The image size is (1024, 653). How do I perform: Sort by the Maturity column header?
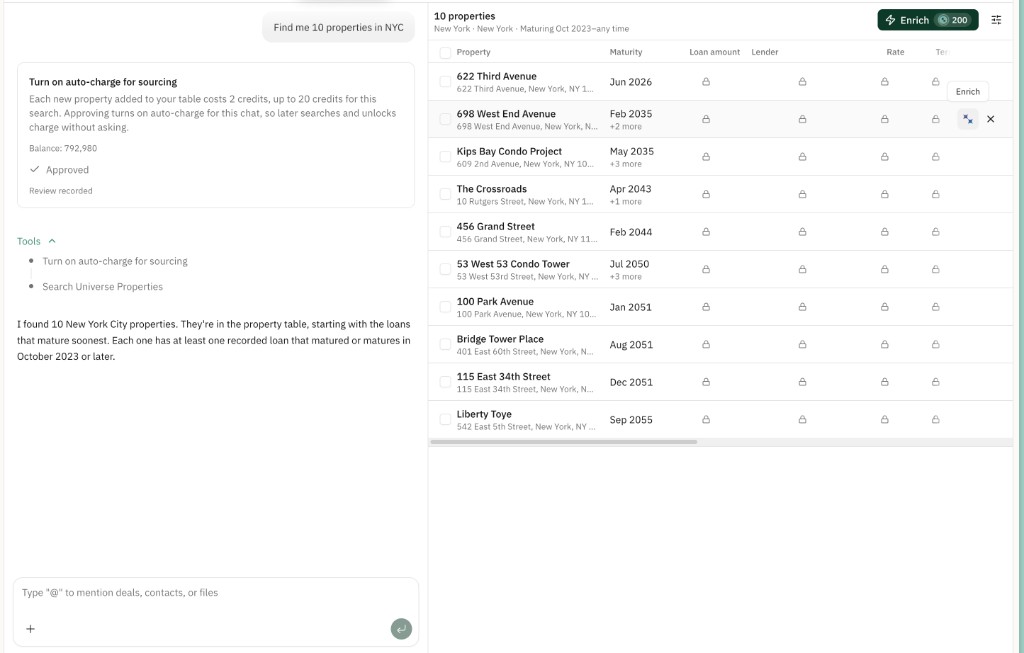coord(626,52)
